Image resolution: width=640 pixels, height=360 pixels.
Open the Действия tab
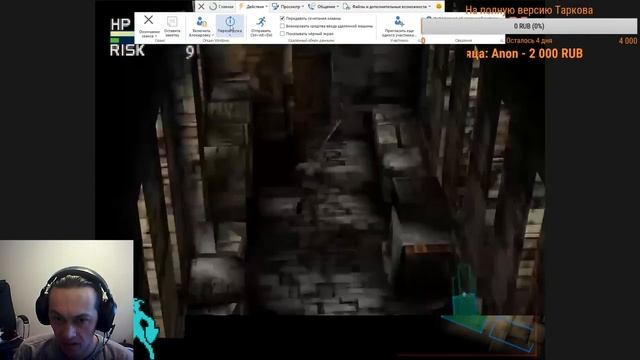pyautogui.click(x=253, y=7)
